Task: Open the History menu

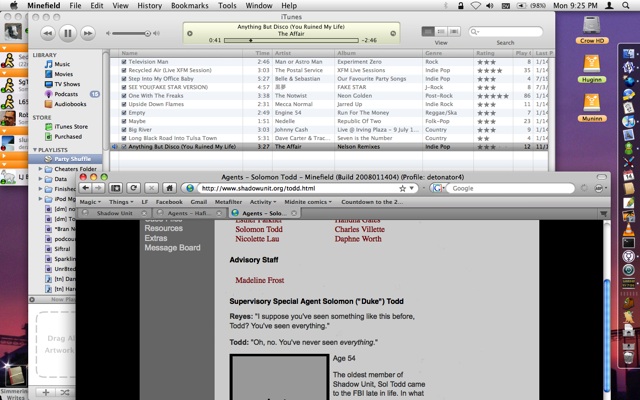Action: click(149, 6)
